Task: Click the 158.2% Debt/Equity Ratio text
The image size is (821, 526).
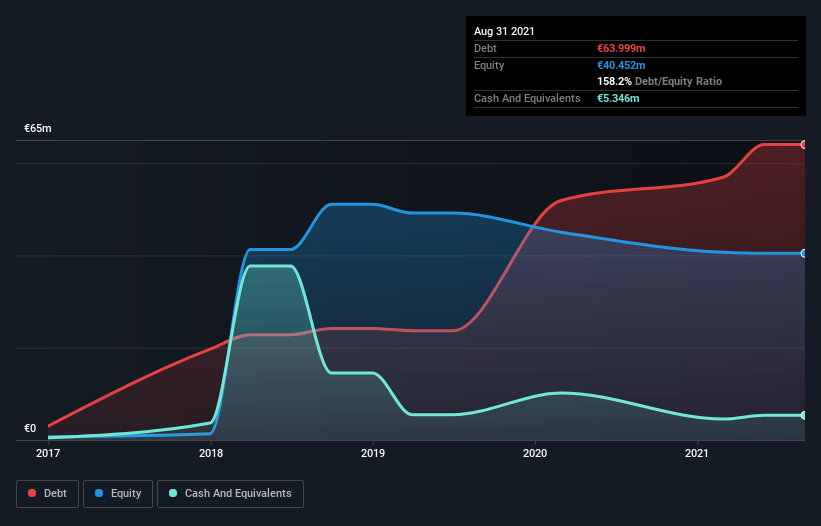Action: coord(660,81)
